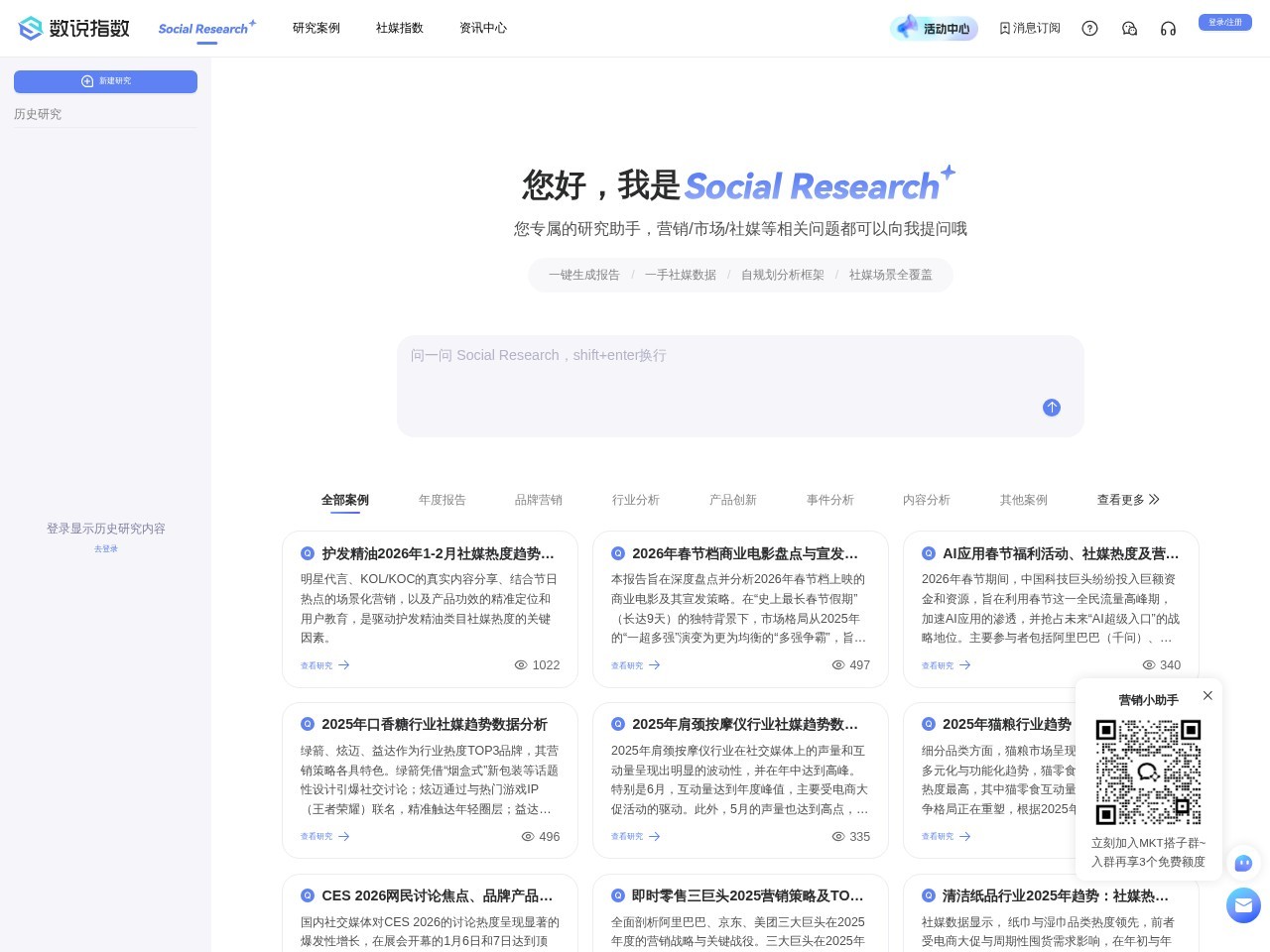The image size is (1270, 952).
Task: Expand 查看更多 case categories
Action: click(x=1128, y=500)
